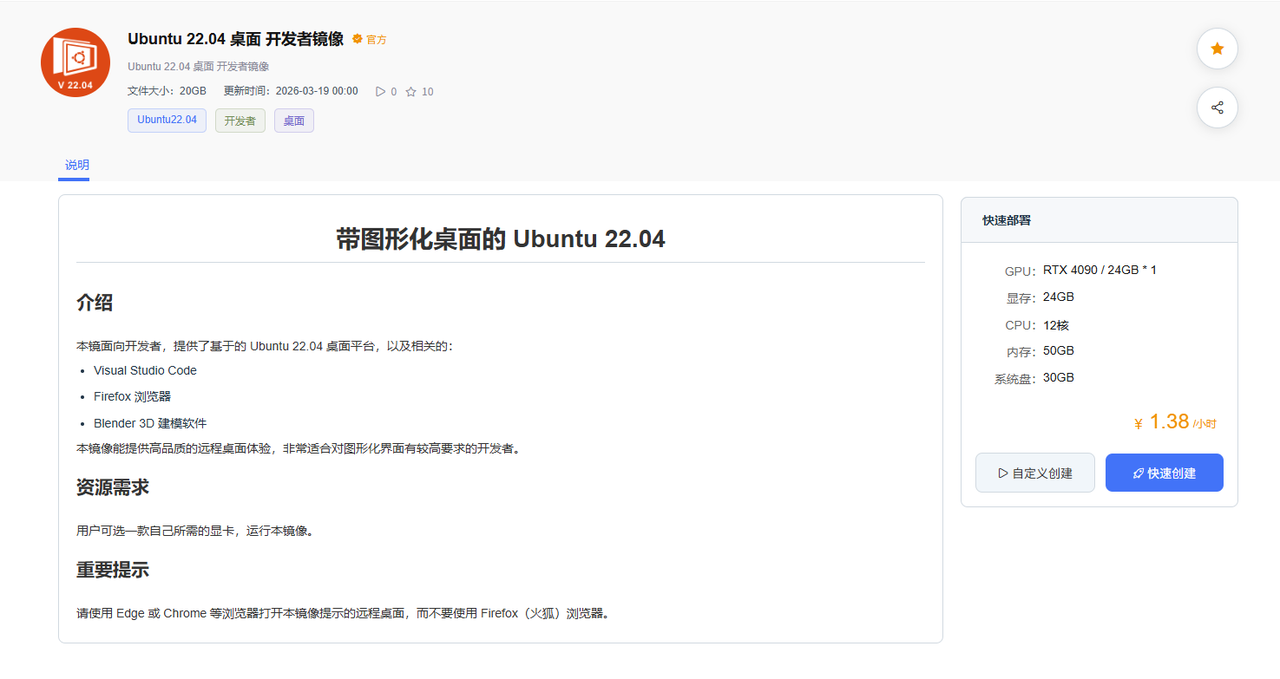Click the star favorite icon button

(1217, 49)
